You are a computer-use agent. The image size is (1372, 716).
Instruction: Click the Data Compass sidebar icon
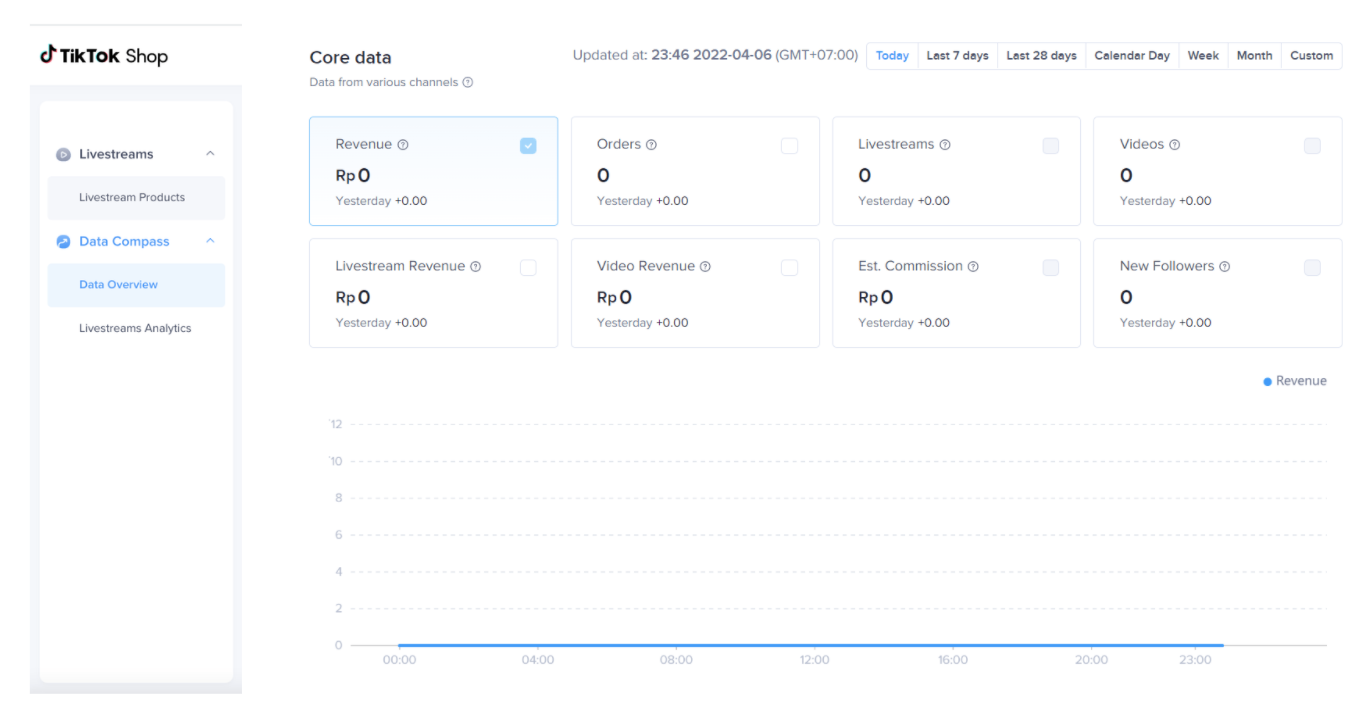coord(63,241)
